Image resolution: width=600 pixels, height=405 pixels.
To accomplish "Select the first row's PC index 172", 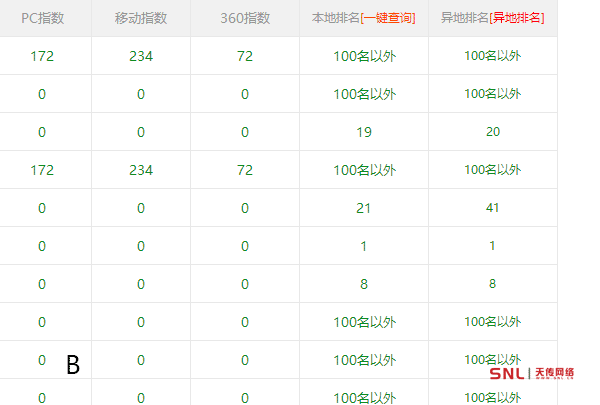I will 42,56.
